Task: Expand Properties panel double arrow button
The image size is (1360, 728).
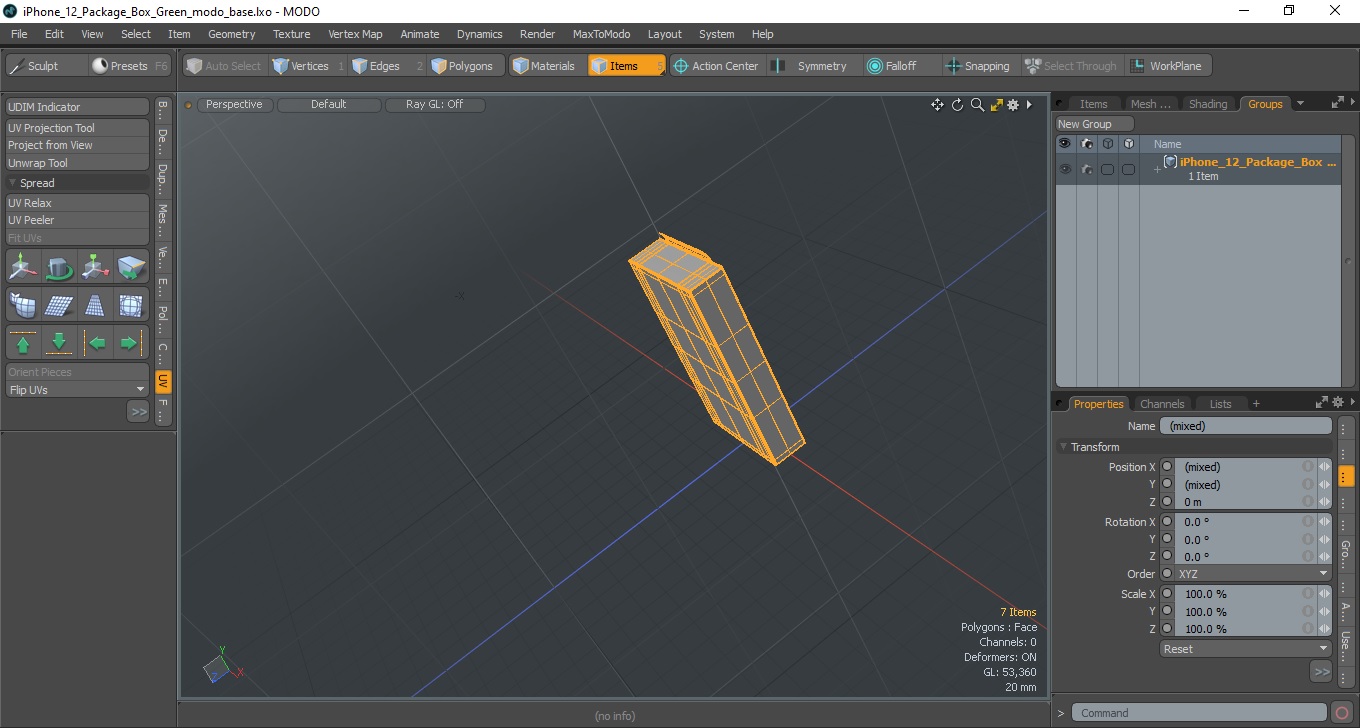Action: click(1321, 672)
